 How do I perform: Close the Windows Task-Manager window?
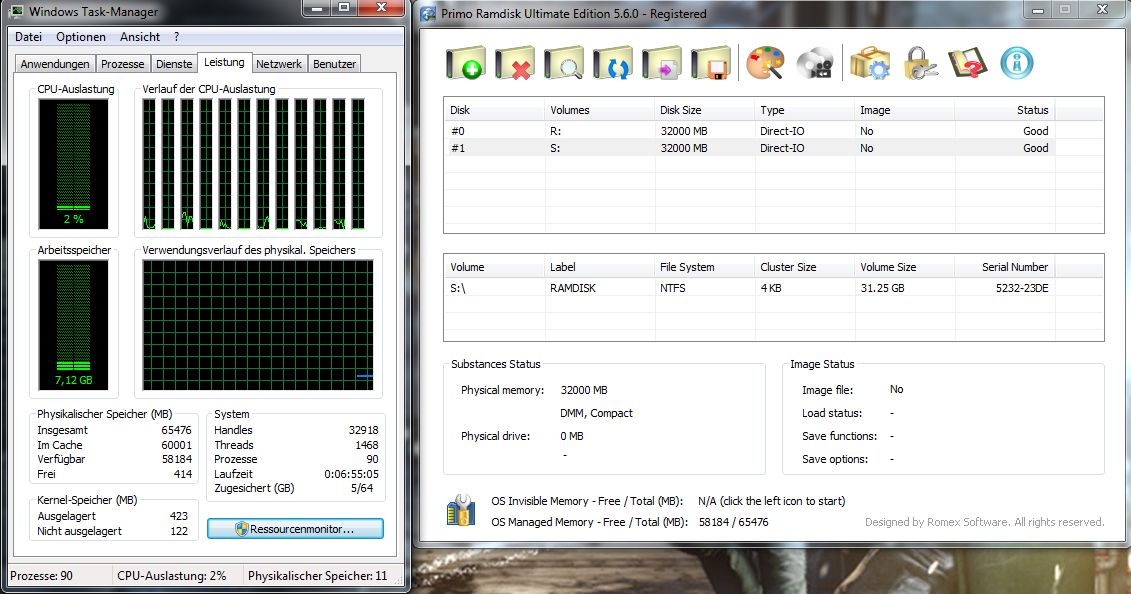(382, 9)
